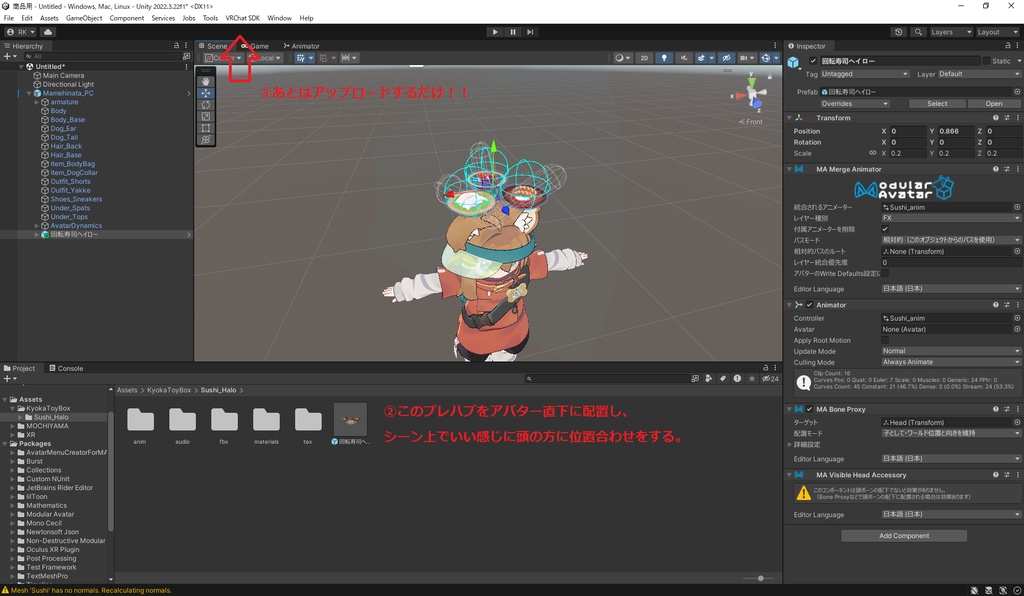Viewport: 1024px width, 596px height.
Task: Lock the Inspector panel
Action: coord(1008,46)
